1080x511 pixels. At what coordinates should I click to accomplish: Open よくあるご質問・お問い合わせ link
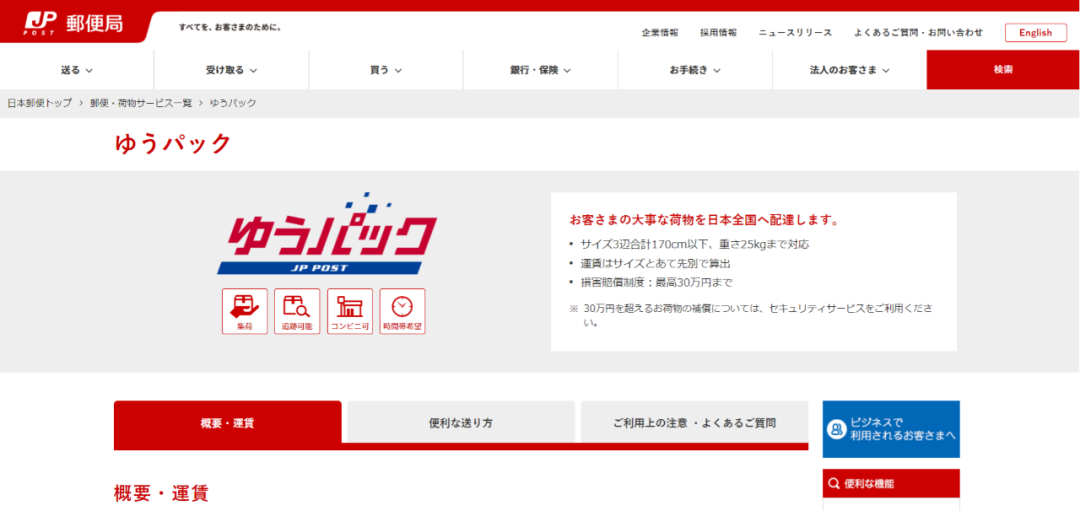(x=918, y=32)
